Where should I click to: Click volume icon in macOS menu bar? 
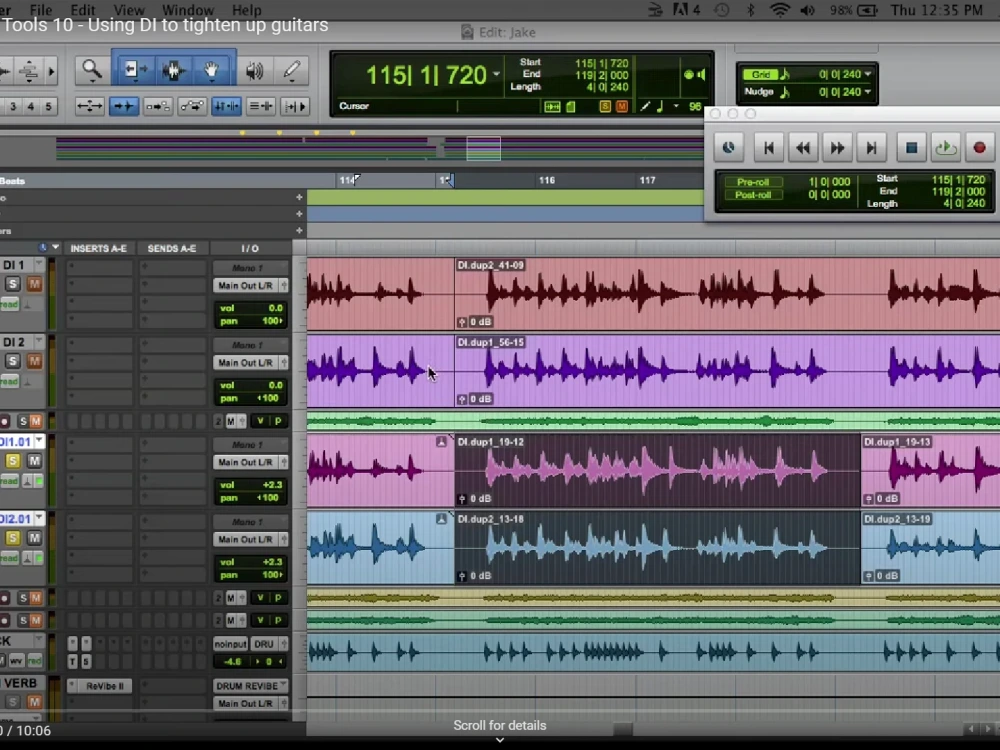point(807,10)
